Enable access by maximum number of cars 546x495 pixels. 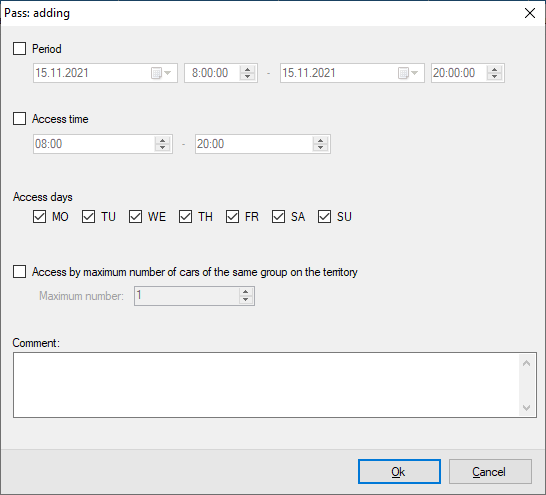point(20,272)
